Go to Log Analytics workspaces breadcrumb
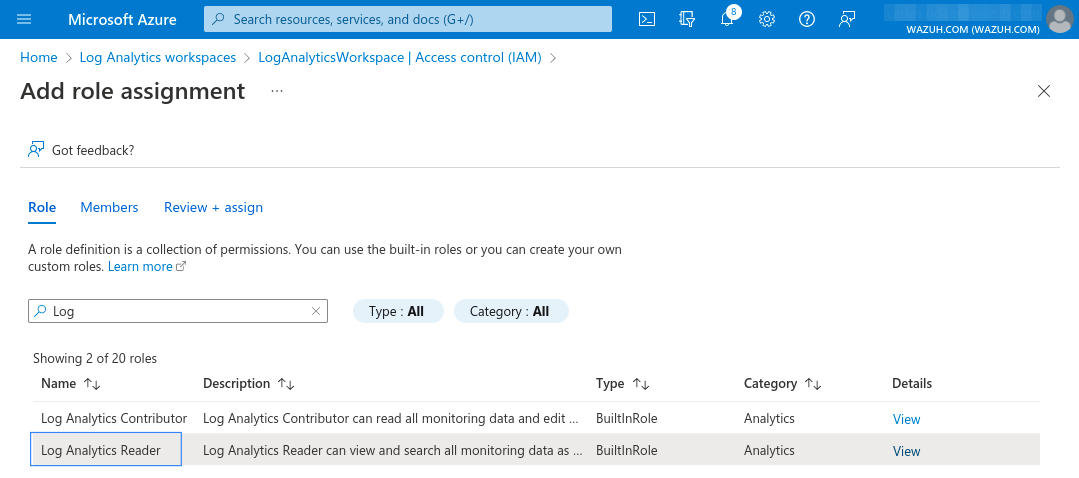The height and width of the screenshot is (478, 1079). pyautogui.click(x=158, y=58)
